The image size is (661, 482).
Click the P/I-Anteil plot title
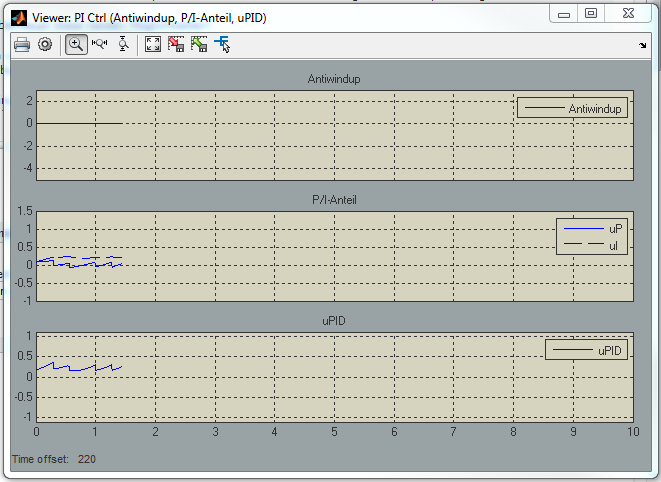334,200
